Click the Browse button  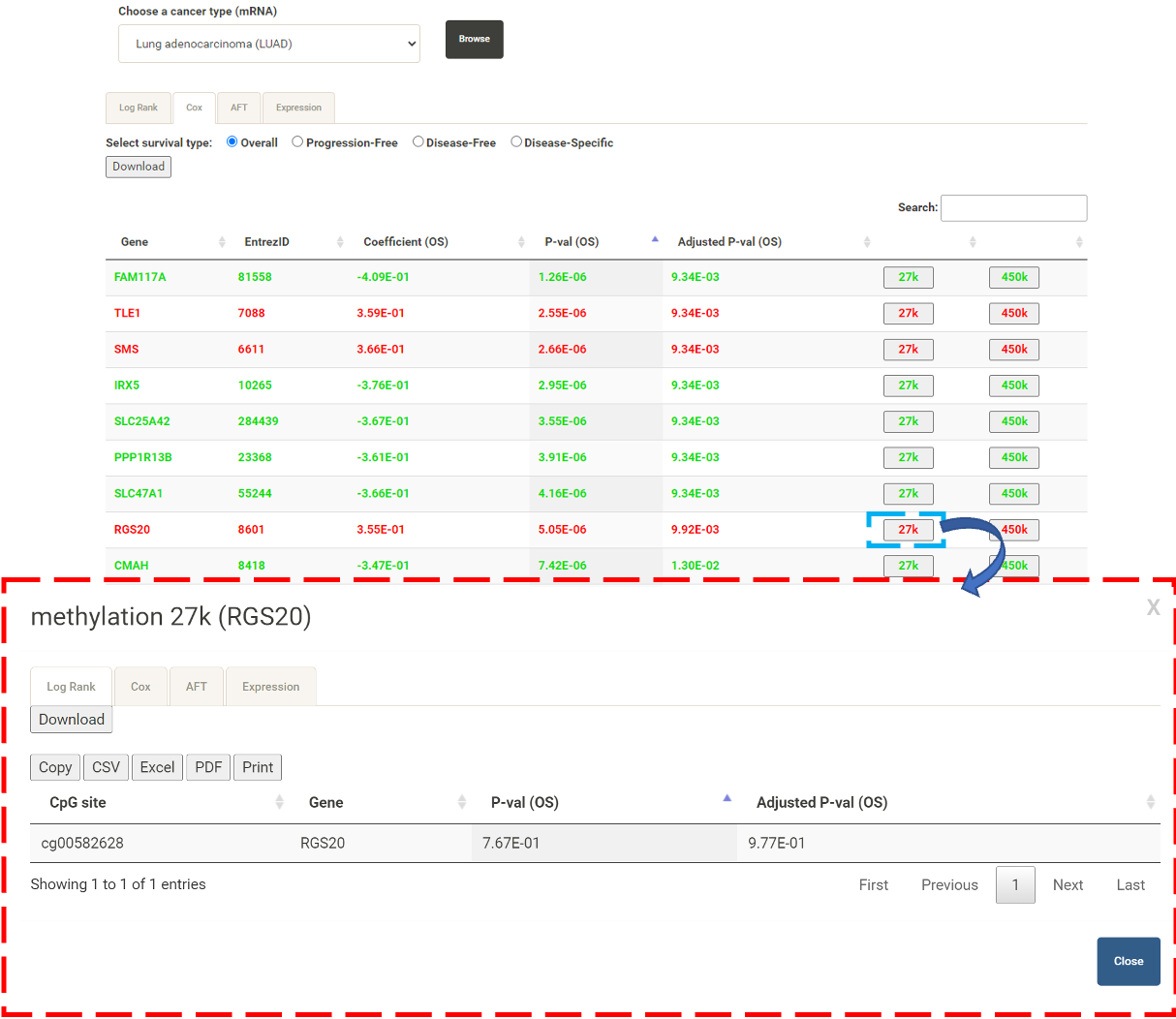(x=475, y=39)
